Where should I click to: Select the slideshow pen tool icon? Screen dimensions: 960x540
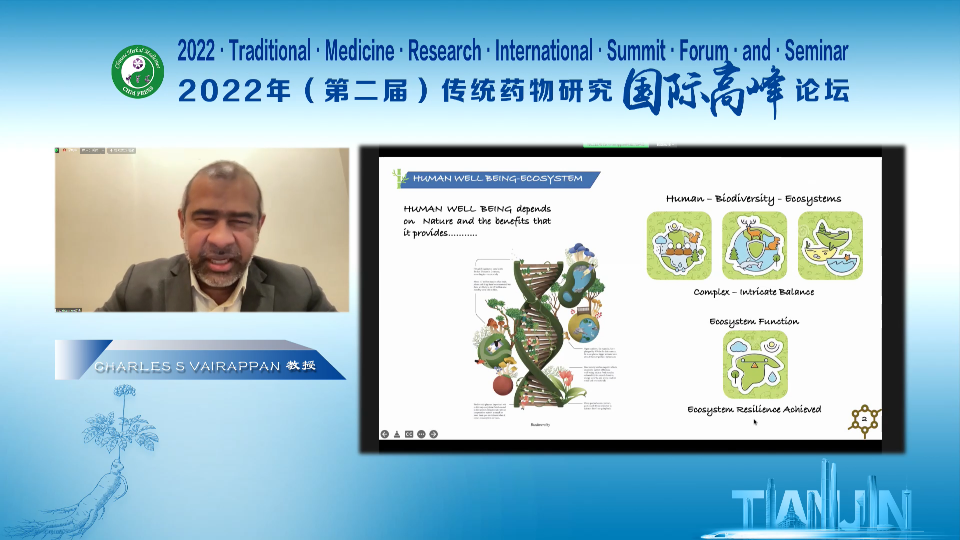coord(397,433)
